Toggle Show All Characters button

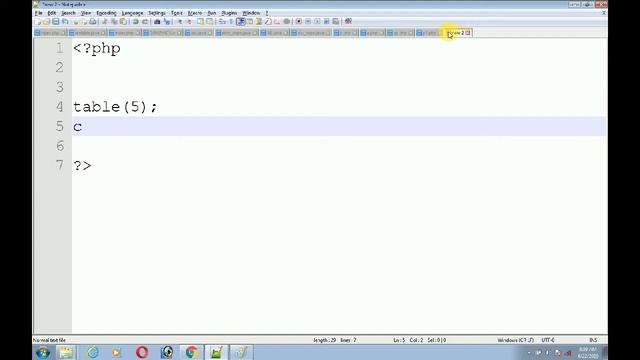(x=231, y=21)
